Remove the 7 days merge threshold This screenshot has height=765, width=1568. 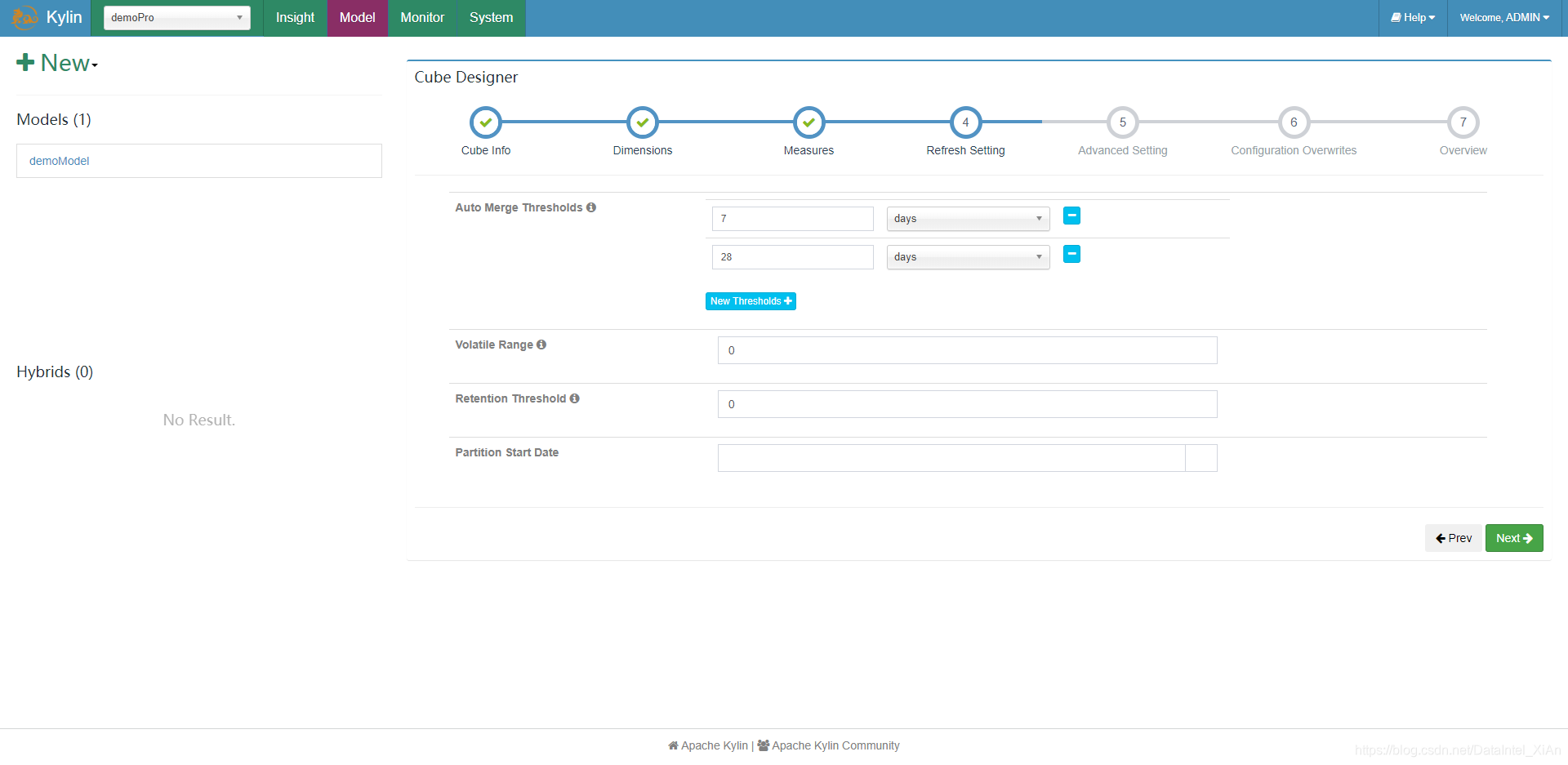click(1071, 216)
